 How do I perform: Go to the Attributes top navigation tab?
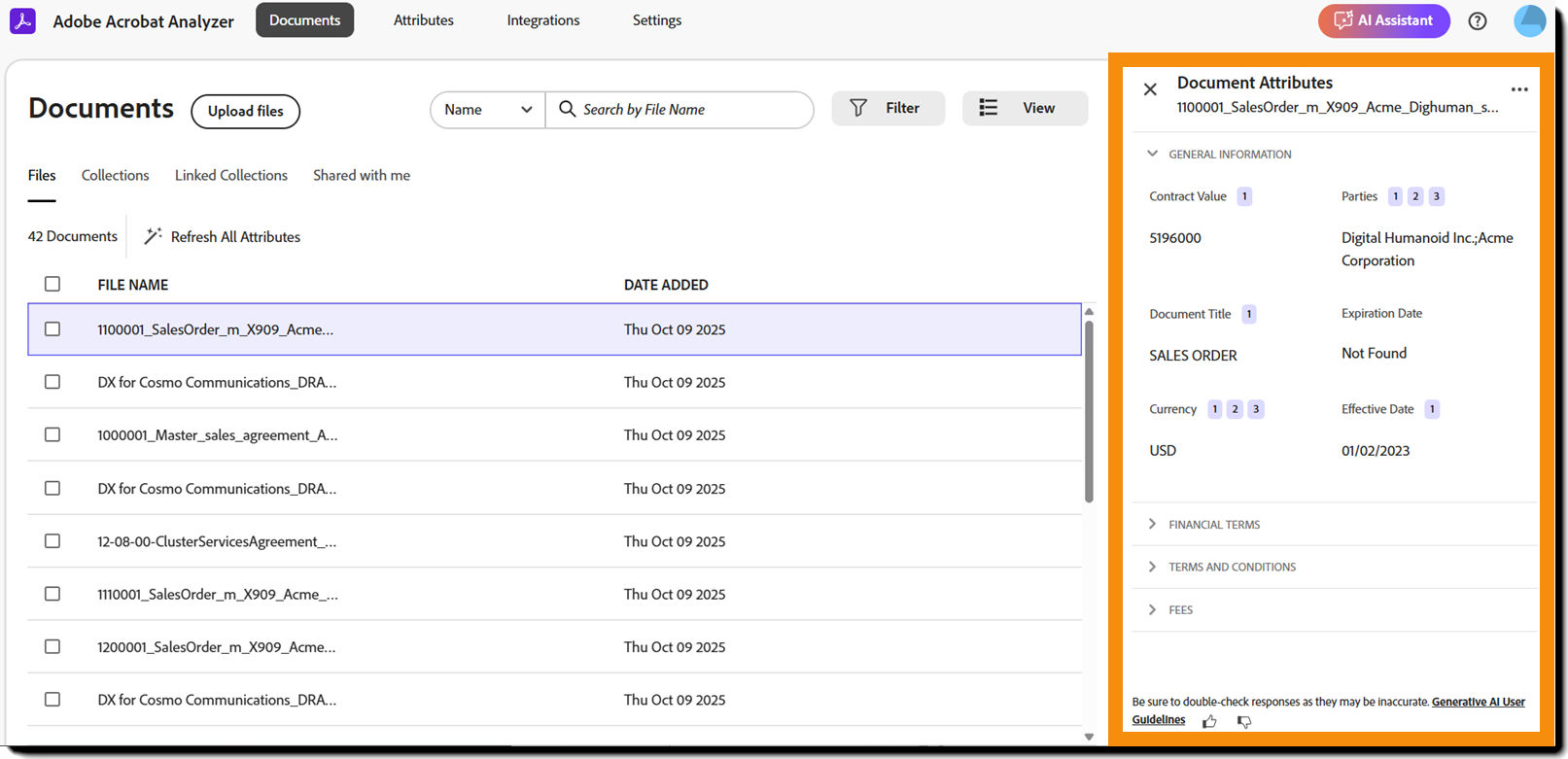pos(424,20)
